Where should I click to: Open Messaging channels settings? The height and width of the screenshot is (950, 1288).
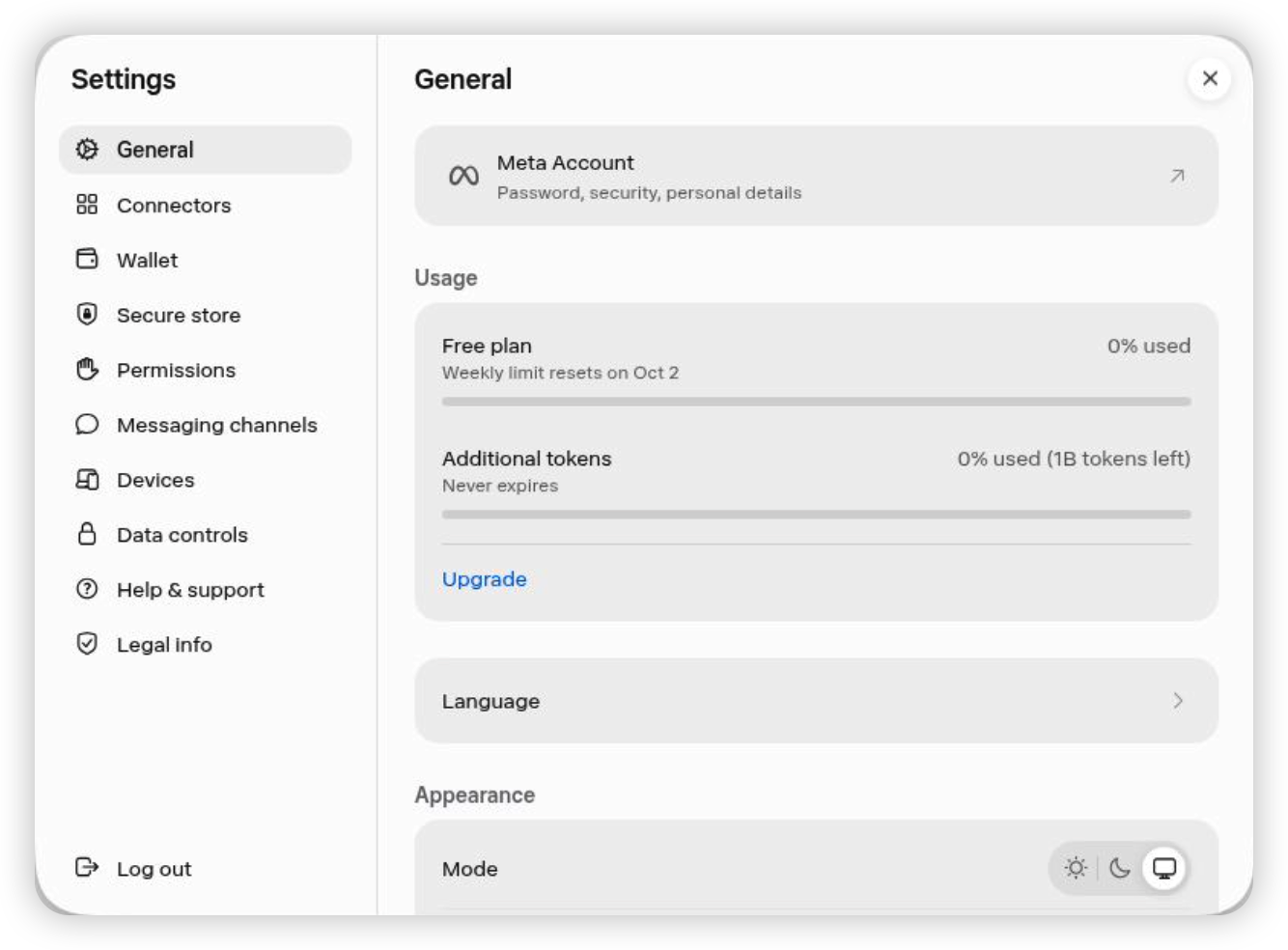click(x=205, y=425)
